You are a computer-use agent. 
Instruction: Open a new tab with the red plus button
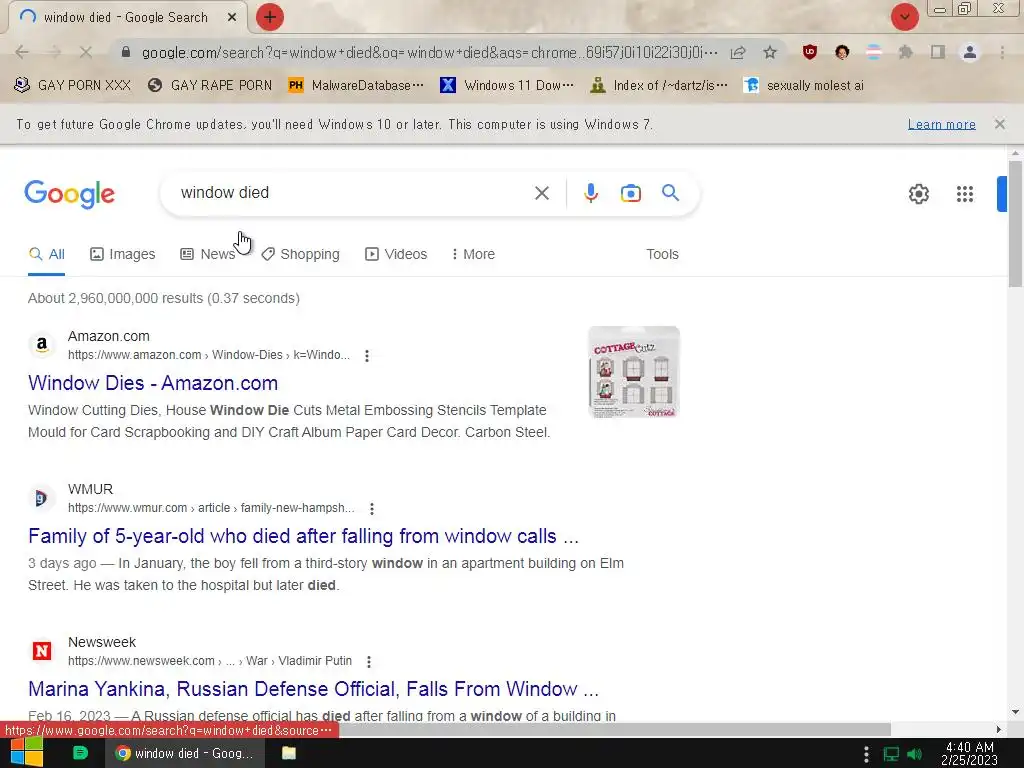click(269, 17)
